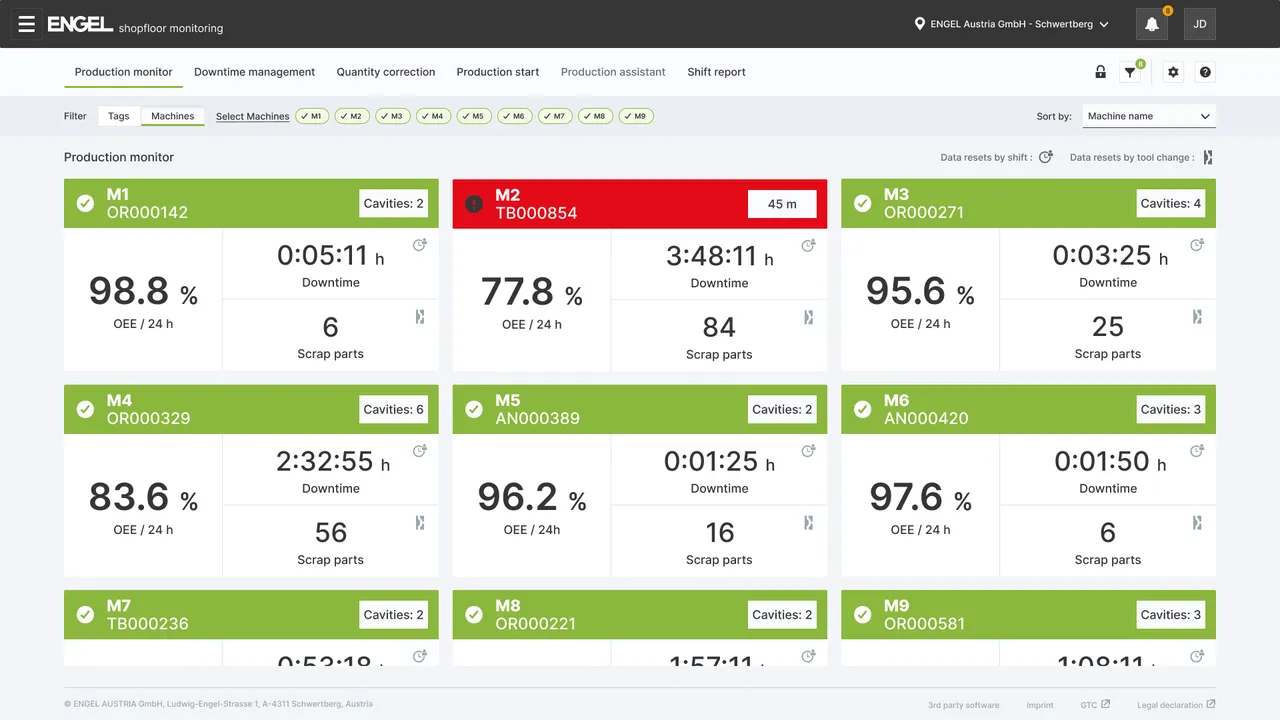The image size is (1280, 720).
Task: Click the lock icon in toolbar
Action: 1100,72
